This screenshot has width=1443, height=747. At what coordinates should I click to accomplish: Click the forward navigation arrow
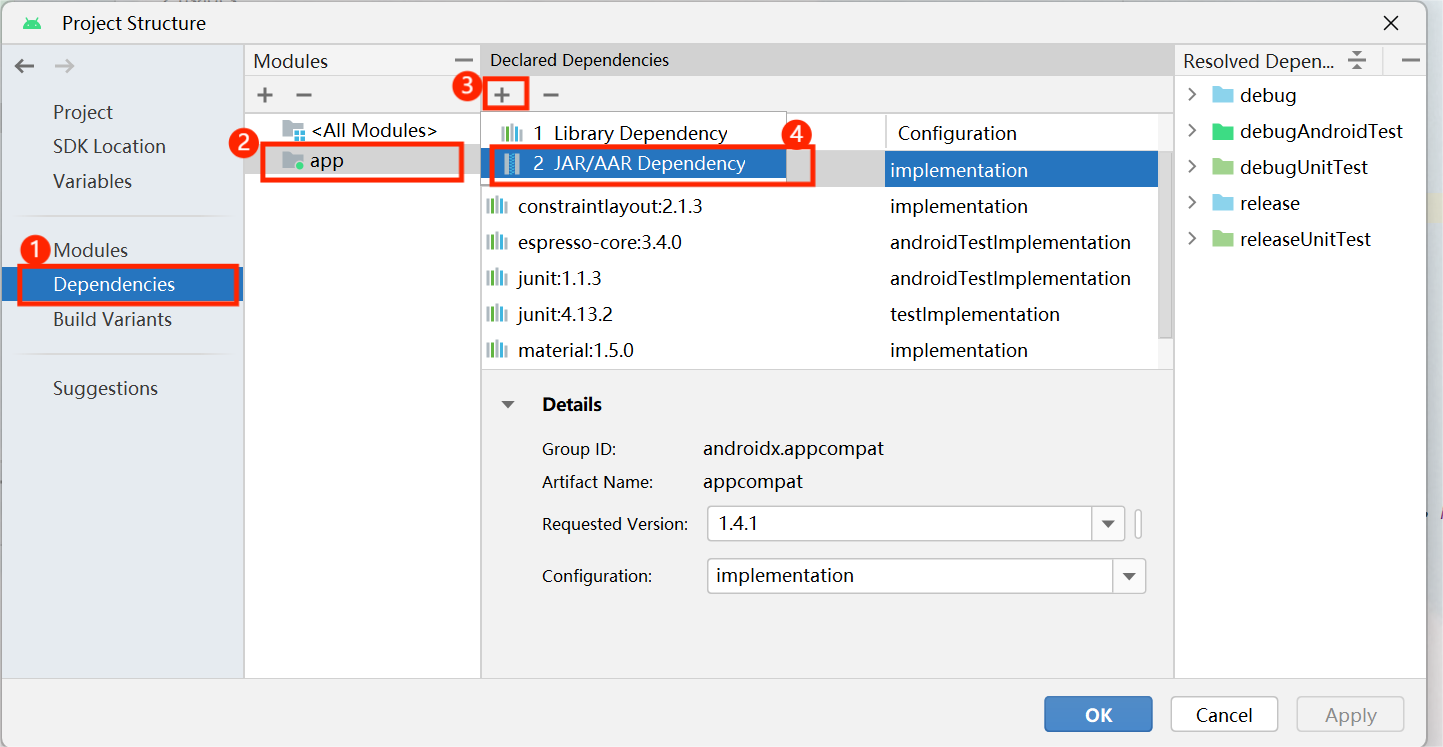tap(64, 66)
